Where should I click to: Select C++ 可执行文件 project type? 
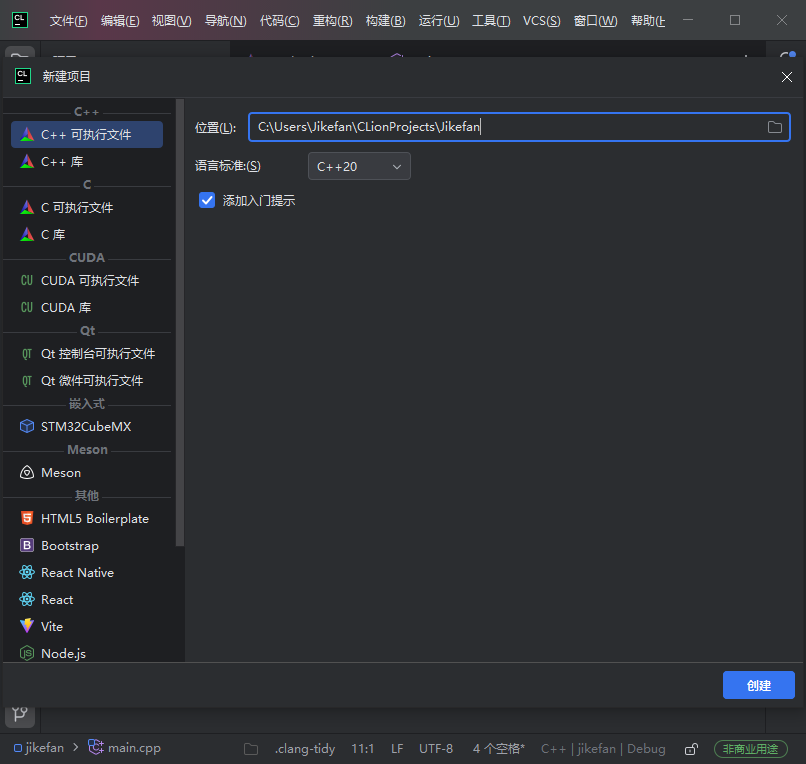coord(87,135)
